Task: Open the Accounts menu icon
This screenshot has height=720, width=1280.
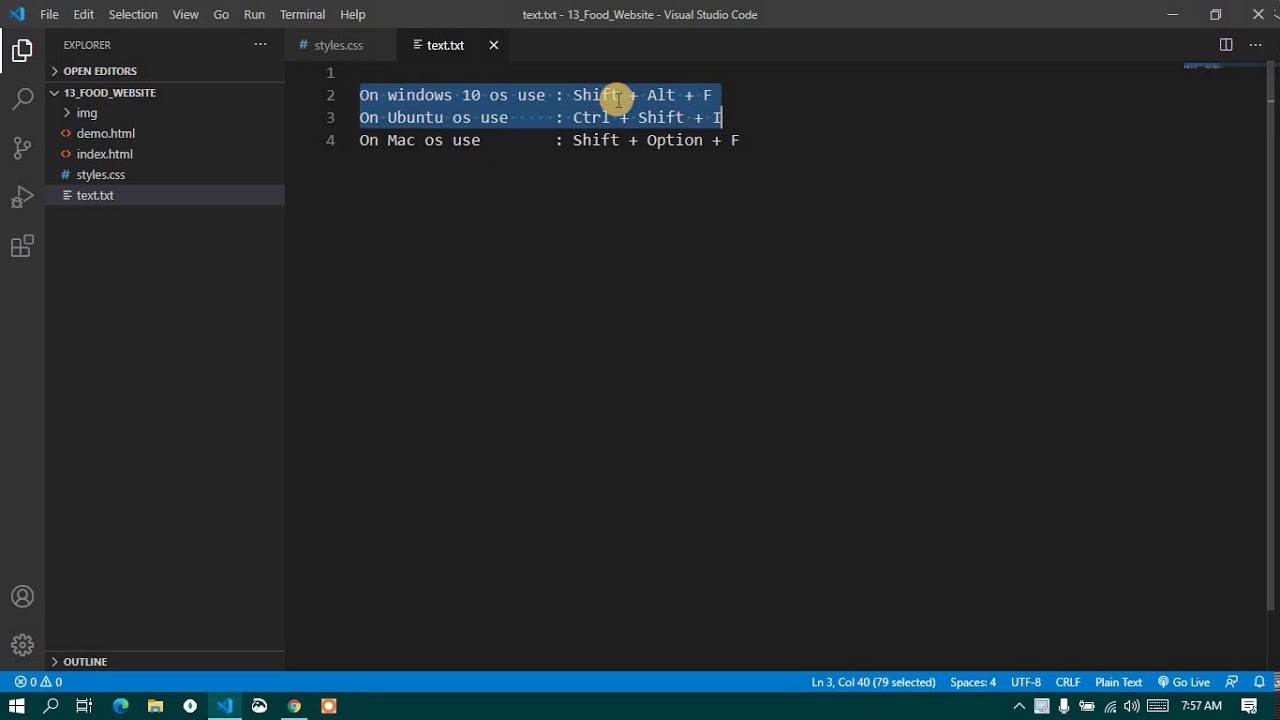Action: [22, 597]
